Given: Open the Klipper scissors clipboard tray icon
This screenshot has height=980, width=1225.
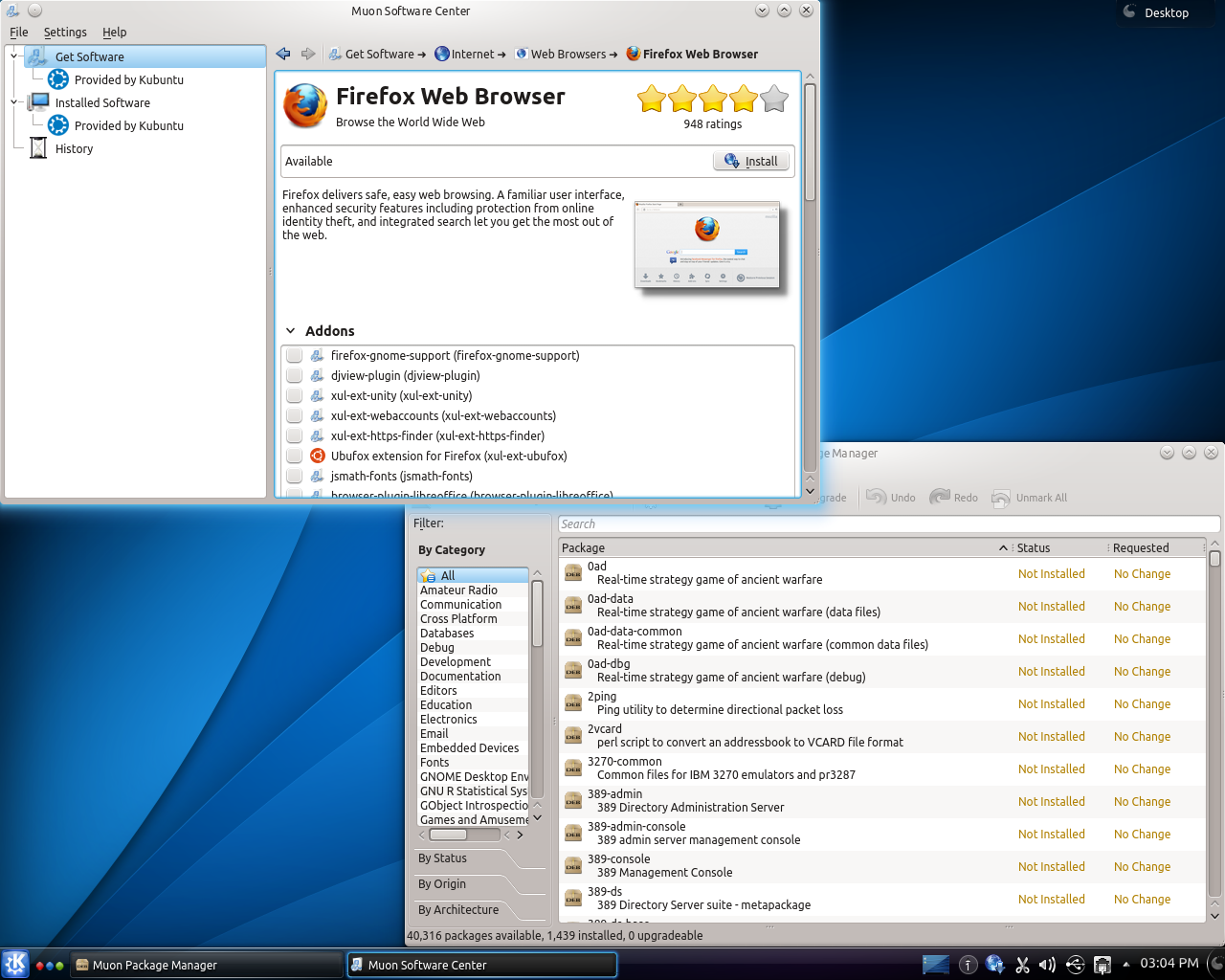Looking at the screenshot, I should (1022, 965).
